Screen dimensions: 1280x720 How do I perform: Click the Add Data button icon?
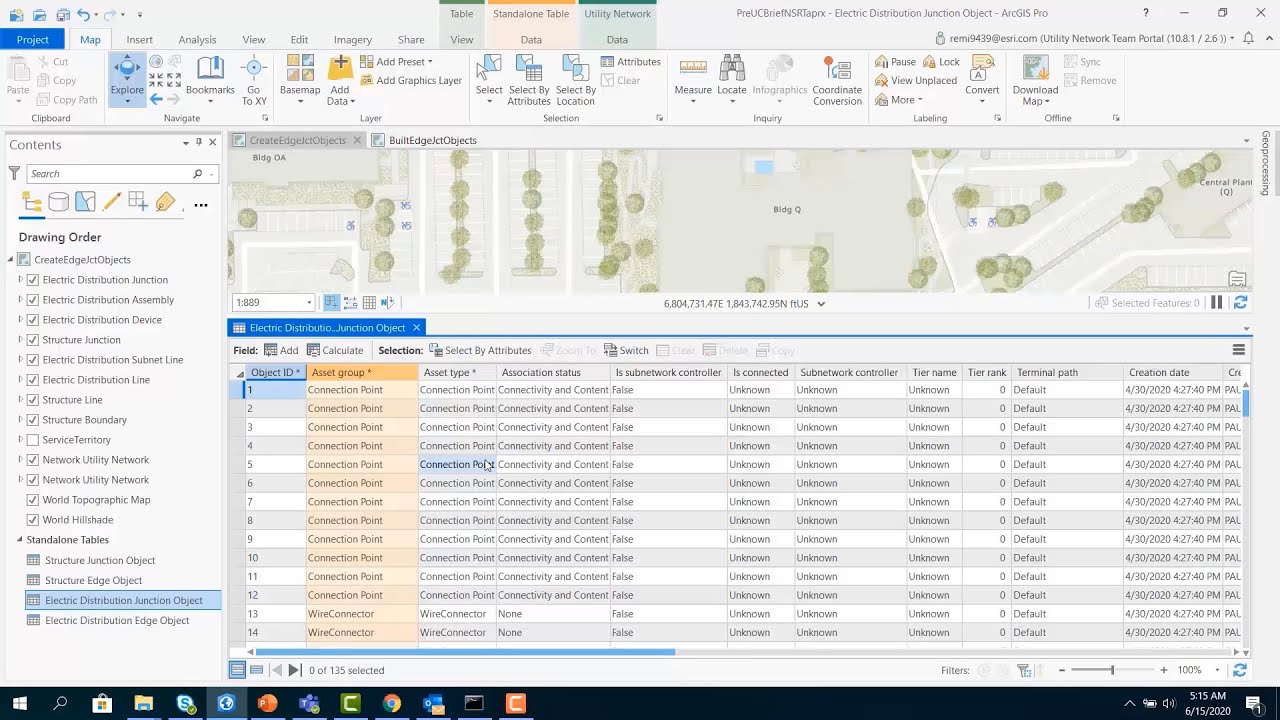(x=340, y=68)
